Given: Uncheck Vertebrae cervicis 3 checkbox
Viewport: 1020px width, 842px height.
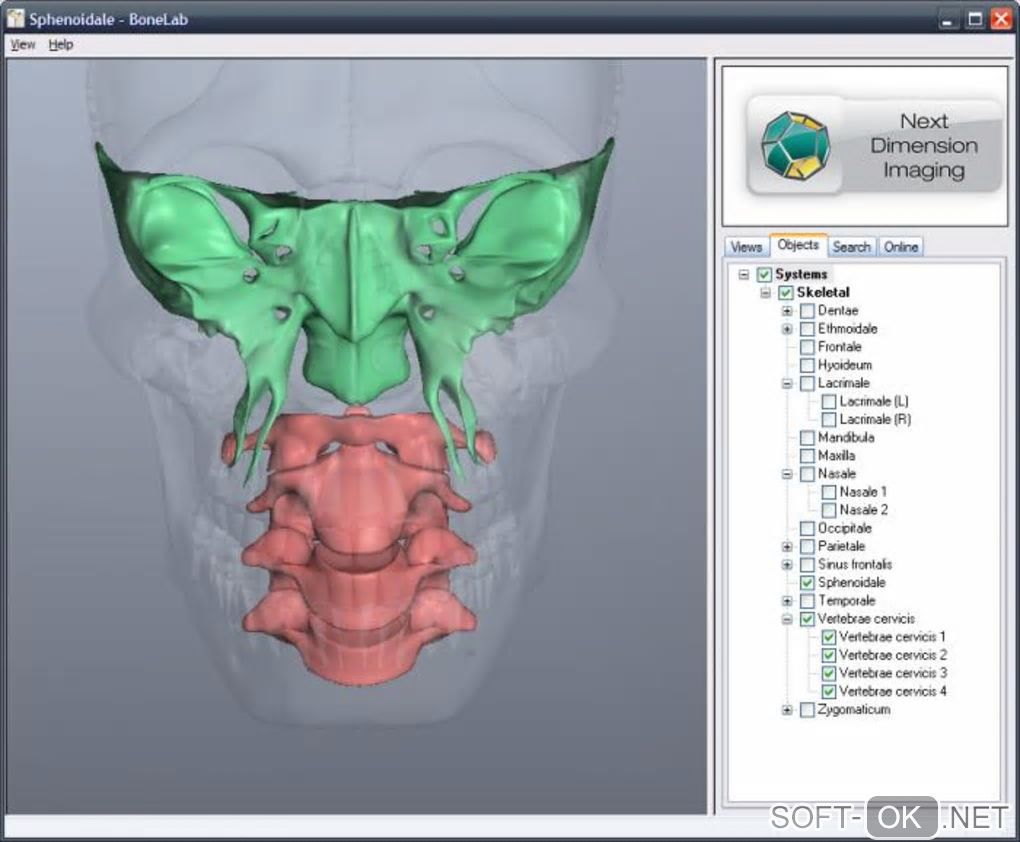Looking at the screenshot, I should coord(828,673).
